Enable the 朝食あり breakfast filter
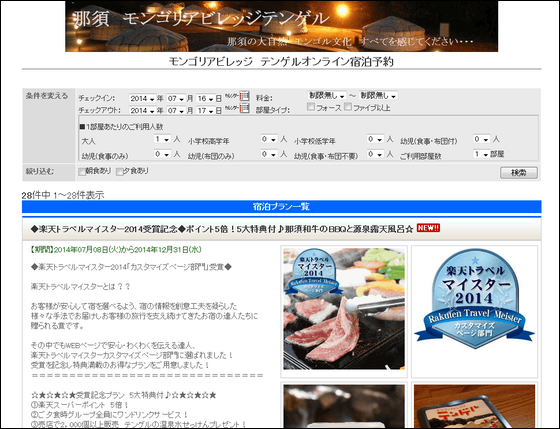 coord(82,172)
